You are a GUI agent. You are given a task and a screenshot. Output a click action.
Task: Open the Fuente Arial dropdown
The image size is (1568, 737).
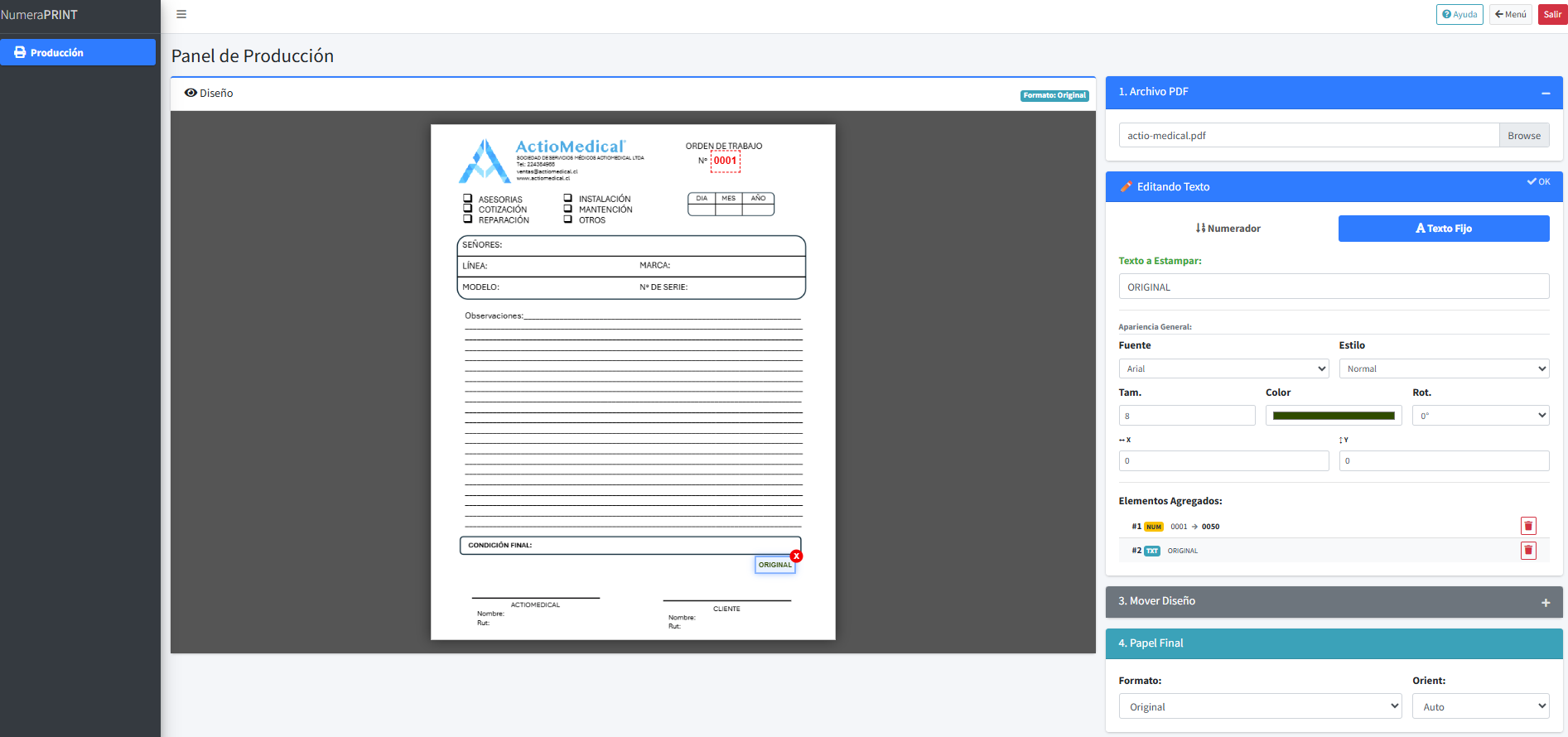pyautogui.click(x=1223, y=369)
